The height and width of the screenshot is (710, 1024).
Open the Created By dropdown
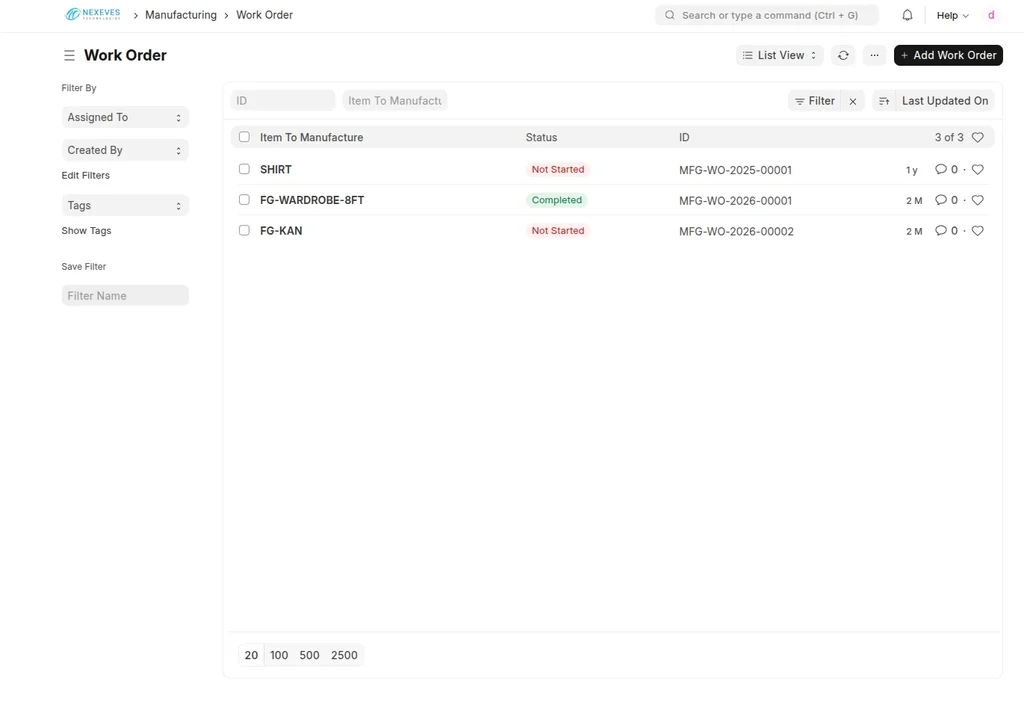[125, 150]
